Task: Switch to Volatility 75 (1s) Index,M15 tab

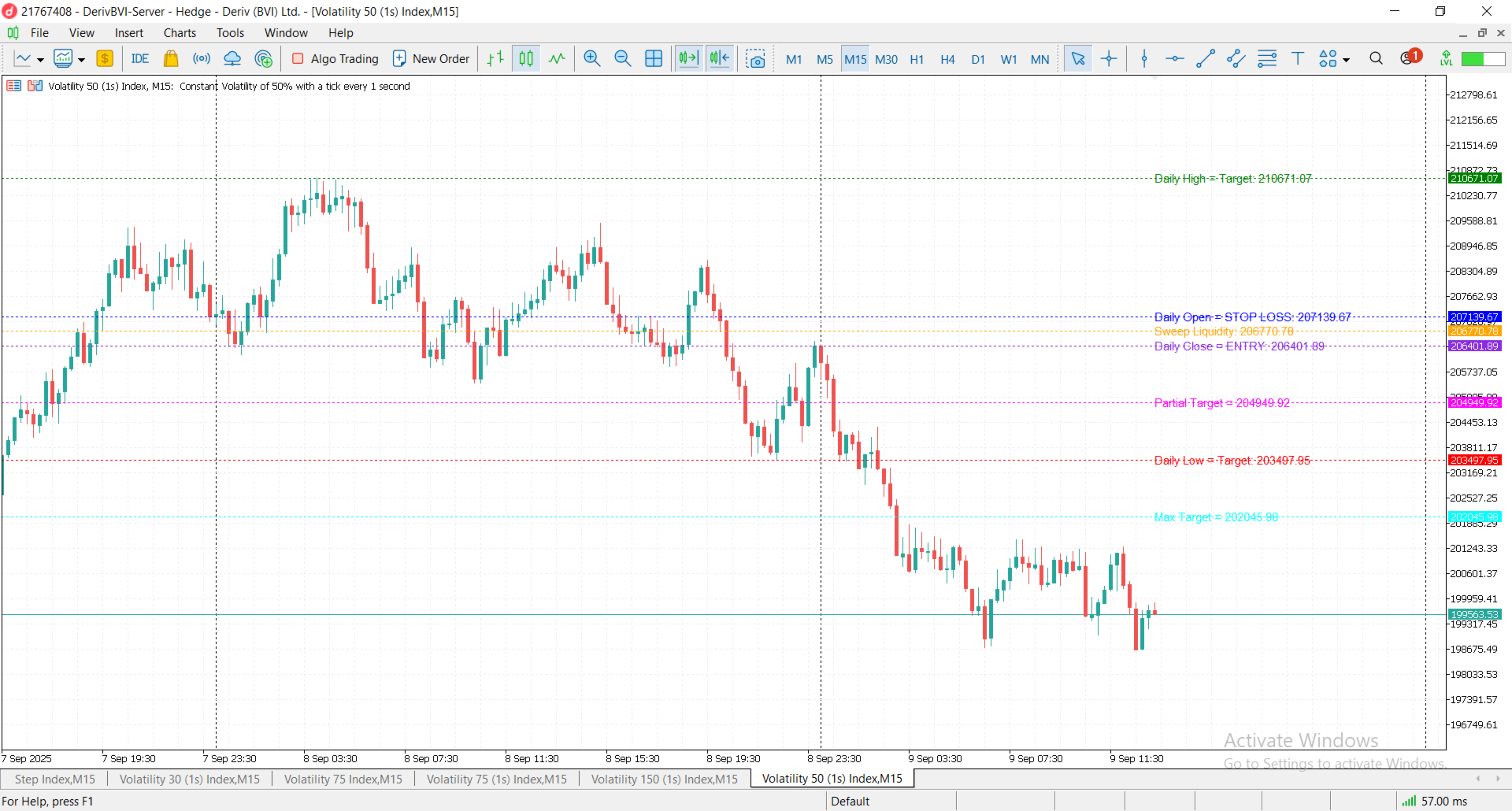Action: coord(497,780)
